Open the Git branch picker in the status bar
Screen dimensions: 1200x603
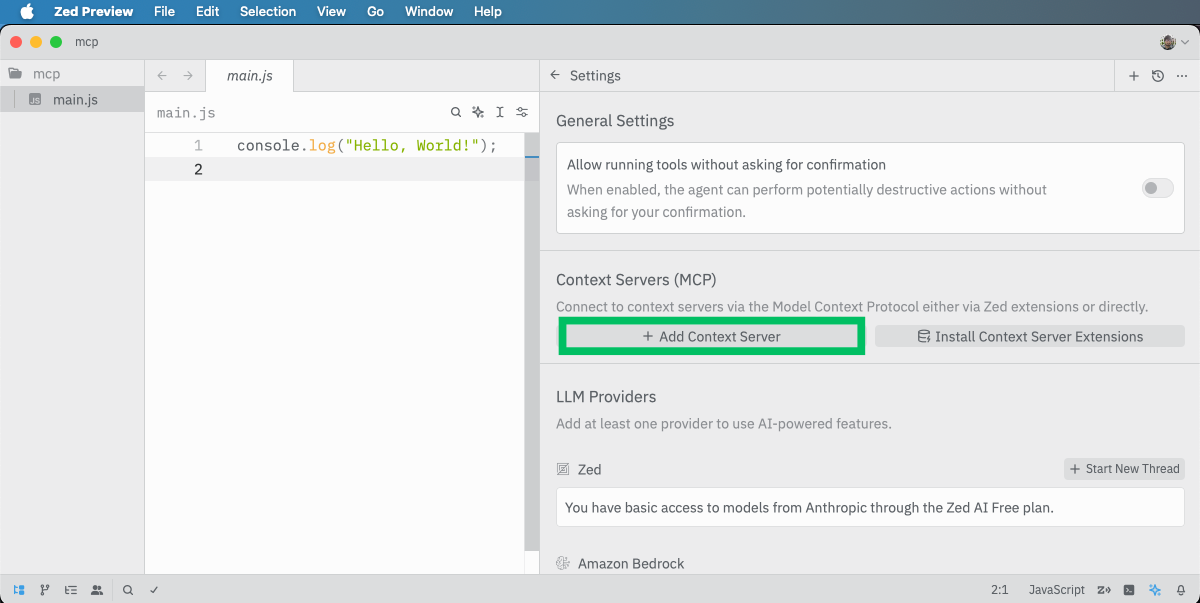coord(44,590)
